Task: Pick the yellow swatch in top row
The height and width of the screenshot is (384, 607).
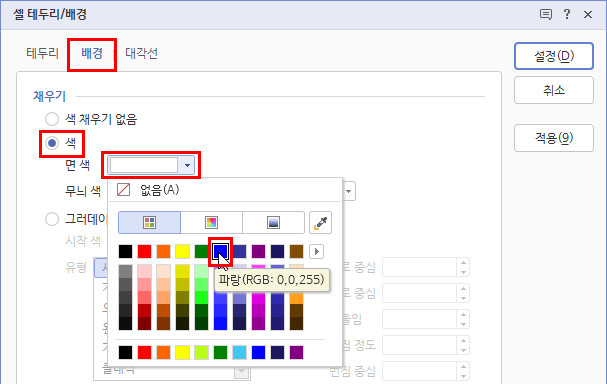Action: tap(182, 252)
